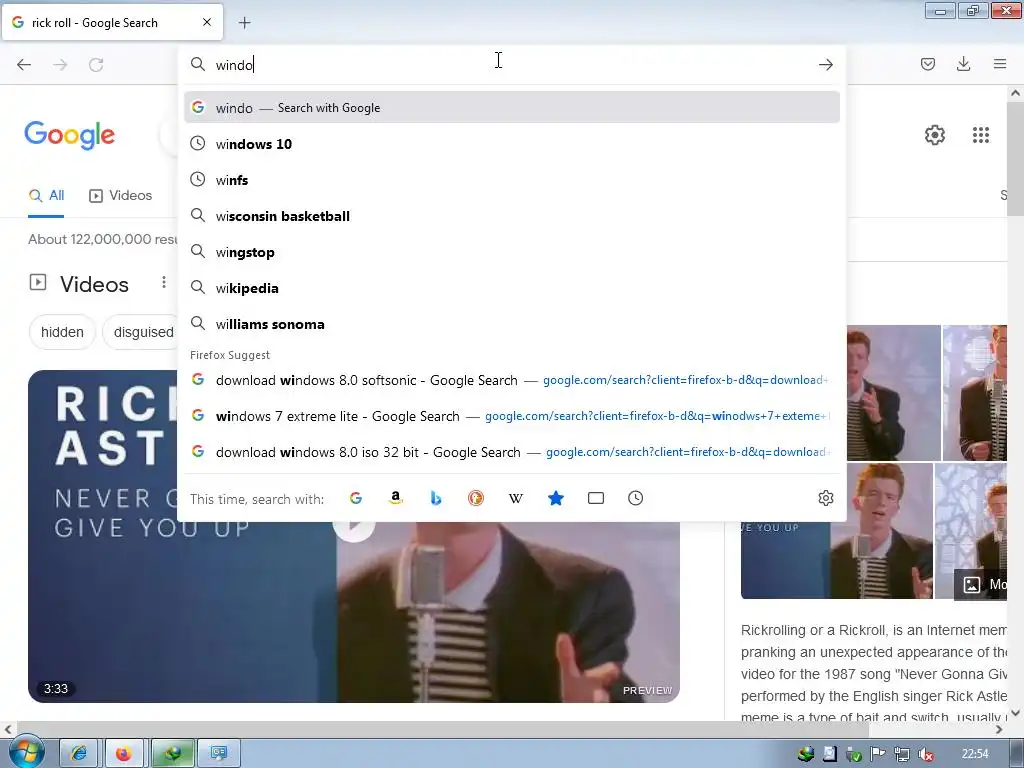Go back with the browser back arrow
This screenshot has height=768, width=1024.
tap(24, 65)
